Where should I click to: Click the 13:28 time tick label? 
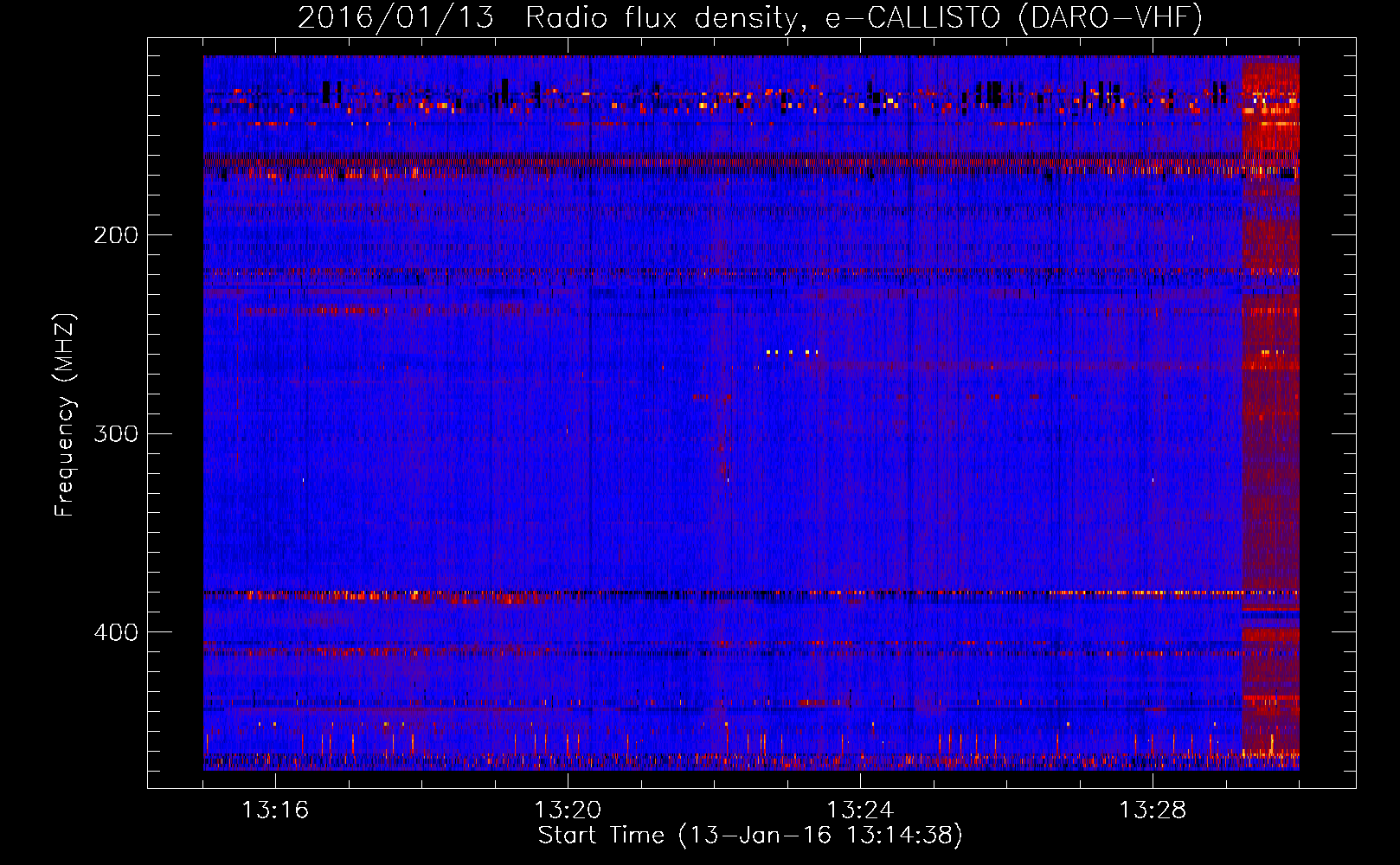1153,811
